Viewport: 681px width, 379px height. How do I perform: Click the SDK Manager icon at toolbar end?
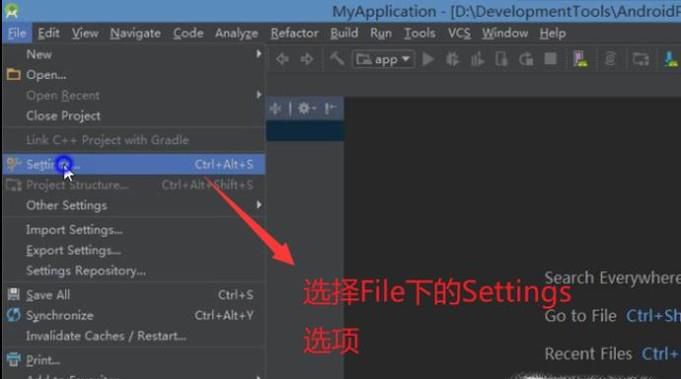pos(671,59)
